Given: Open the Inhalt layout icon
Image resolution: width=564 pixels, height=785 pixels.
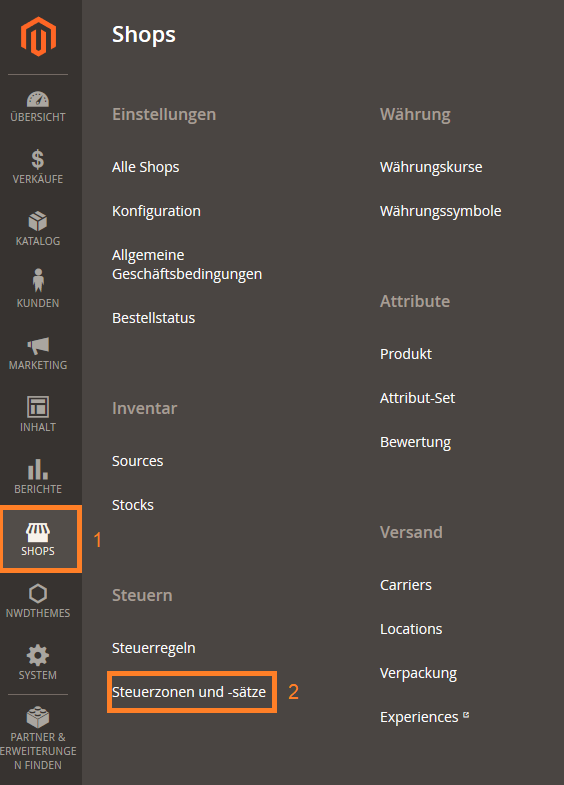Looking at the screenshot, I should point(38,407).
